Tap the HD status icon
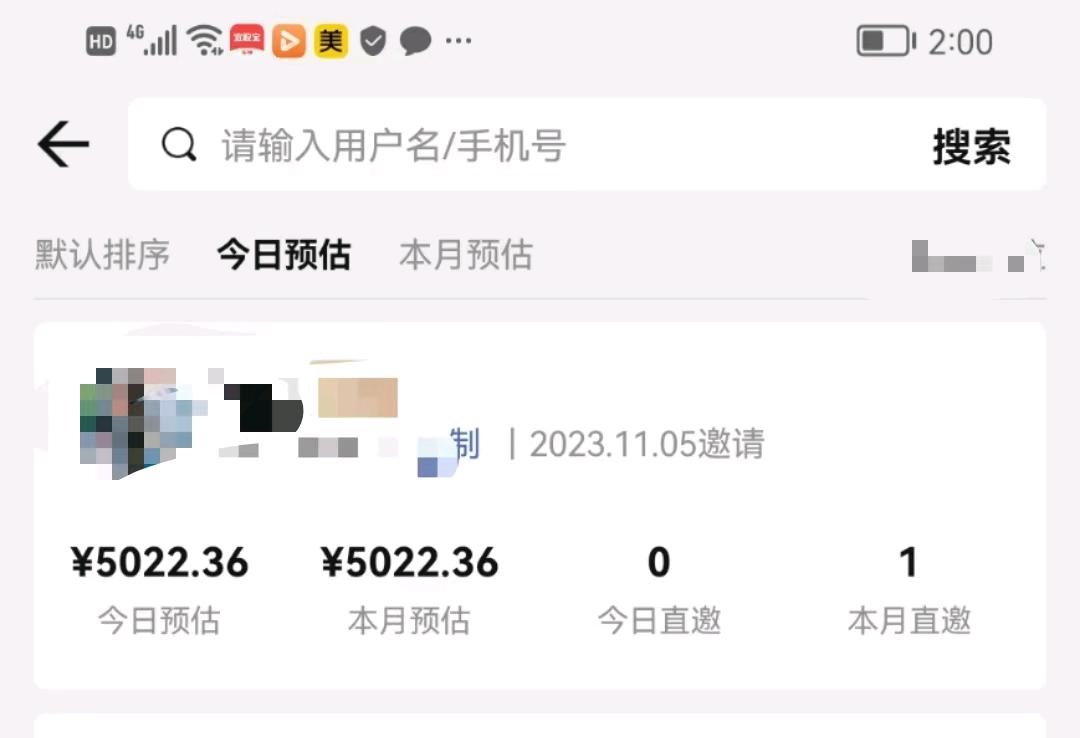1080x738 pixels. click(x=101, y=41)
